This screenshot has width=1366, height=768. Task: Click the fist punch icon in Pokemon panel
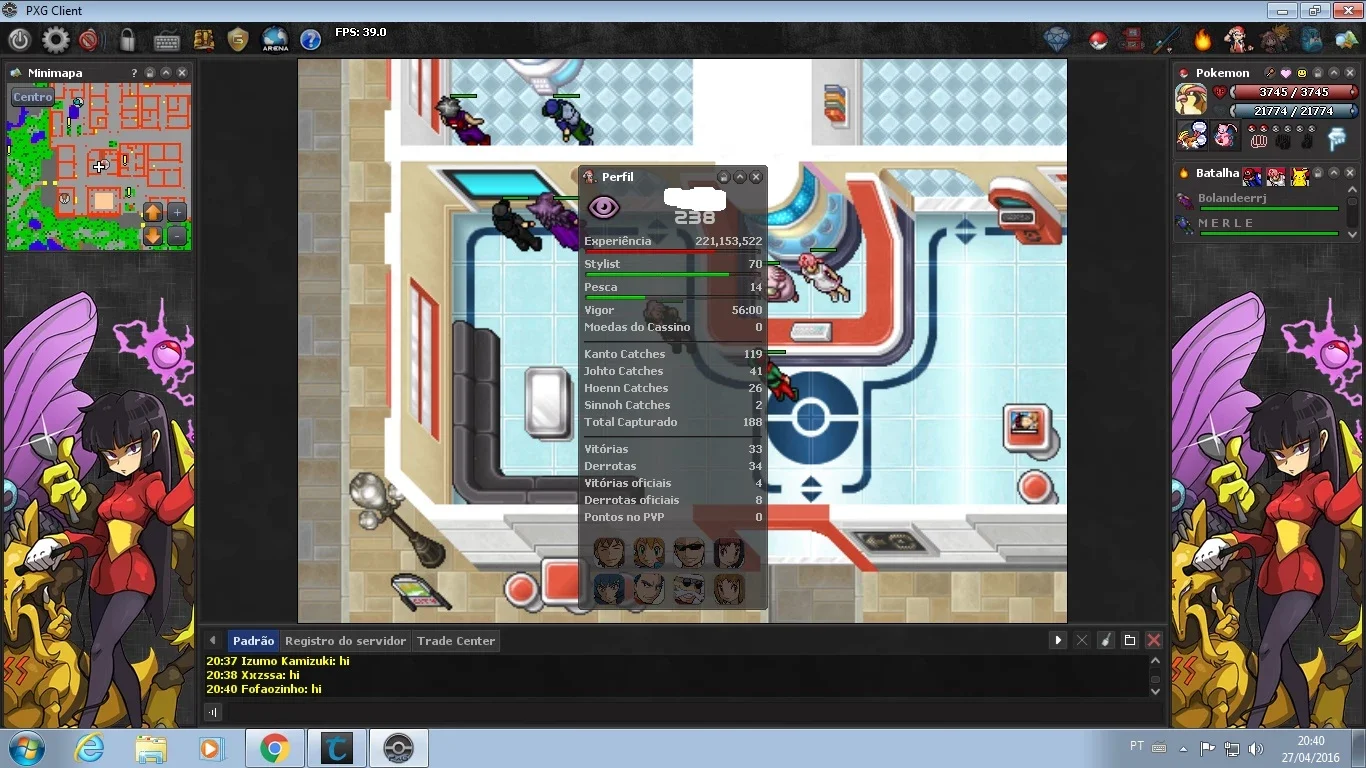tap(1259, 141)
